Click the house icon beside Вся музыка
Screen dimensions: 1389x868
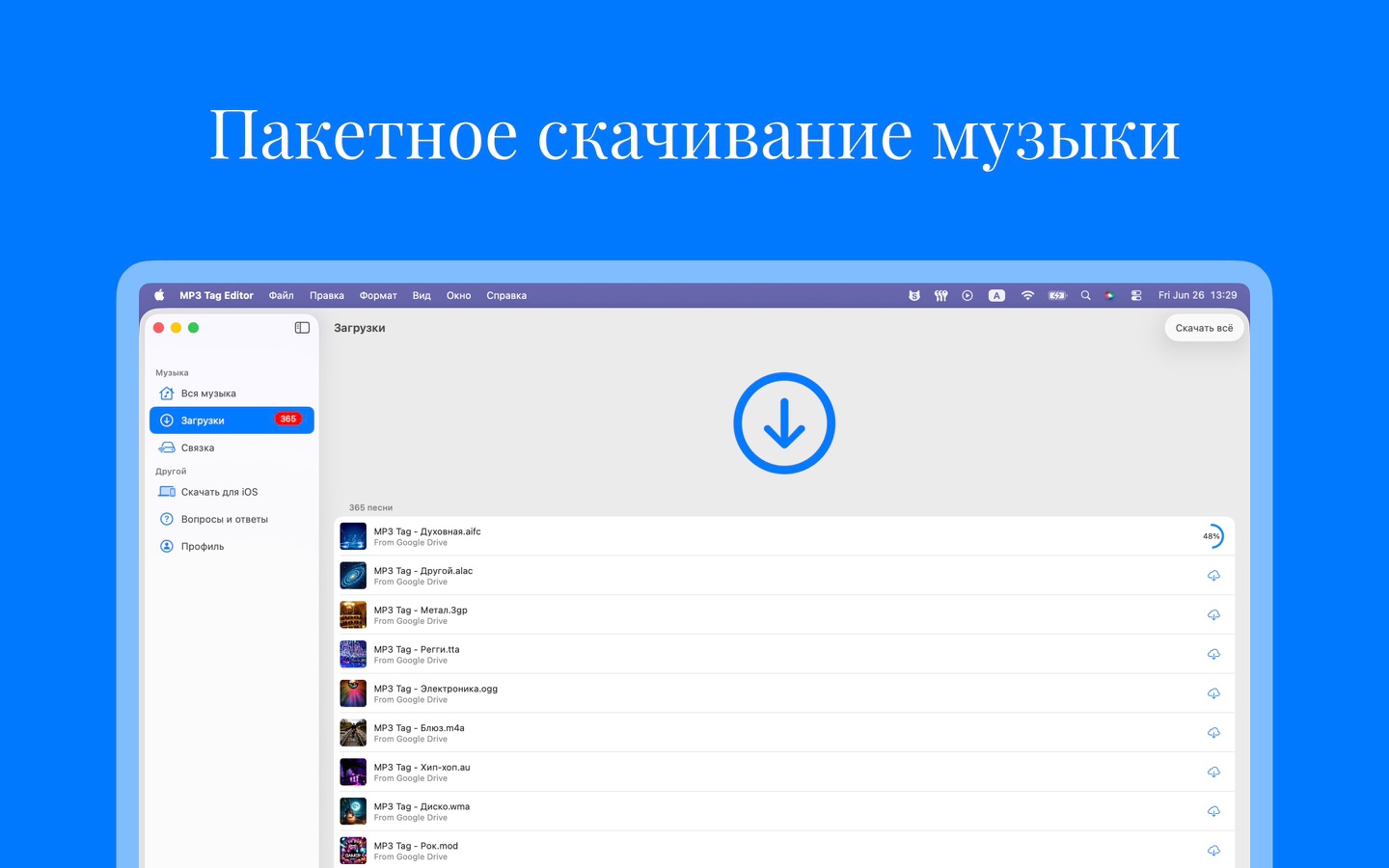(166, 393)
